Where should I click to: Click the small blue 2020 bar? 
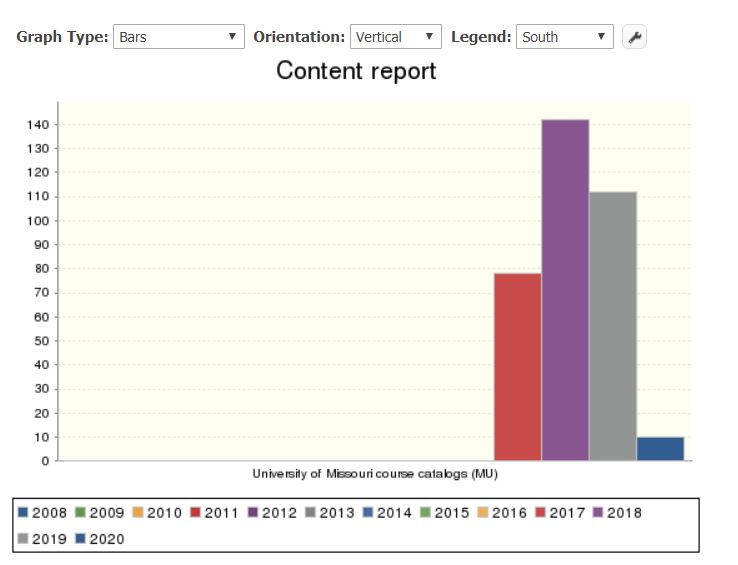tap(660, 448)
